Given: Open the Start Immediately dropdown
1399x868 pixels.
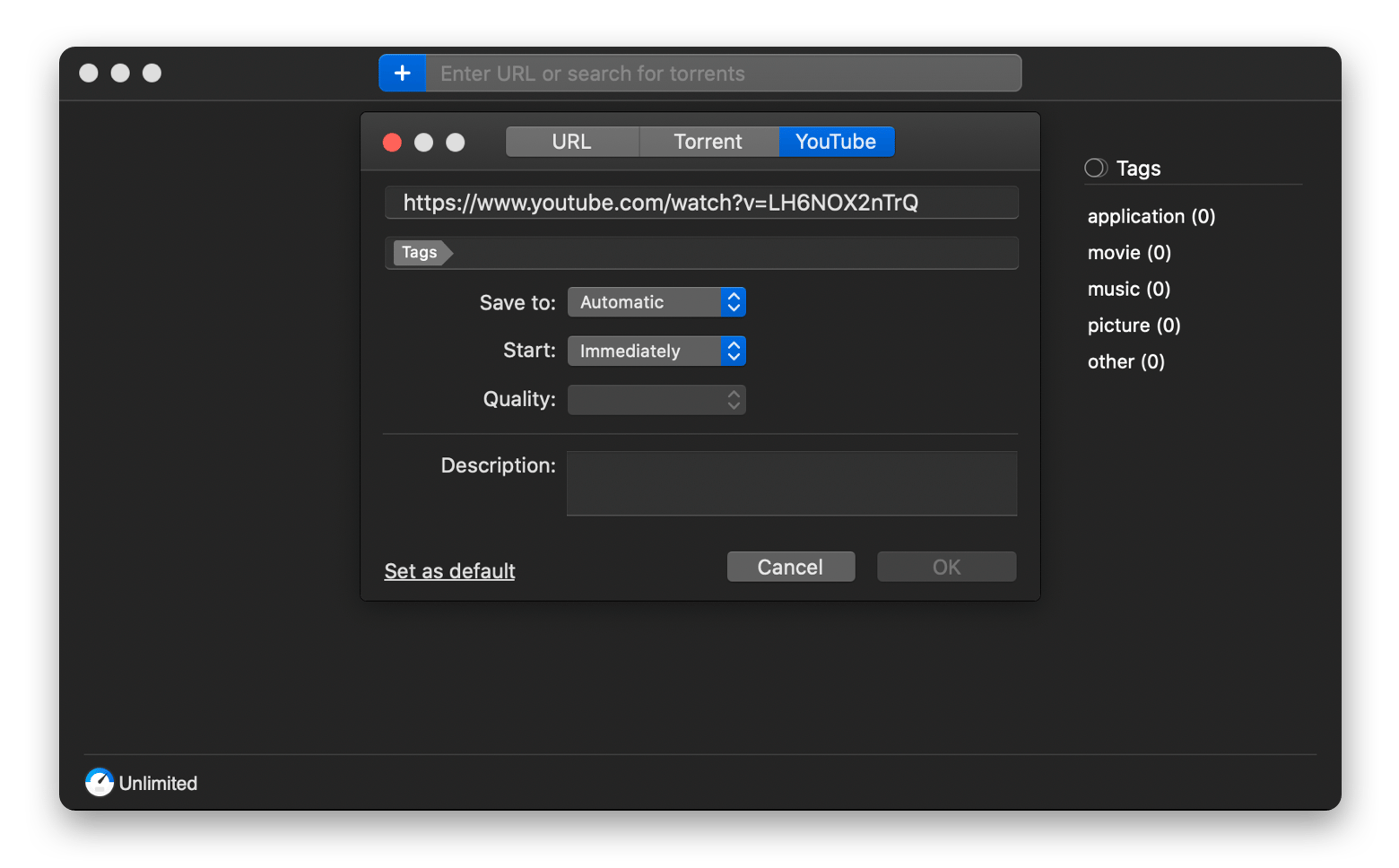Looking at the screenshot, I should 656,351.
